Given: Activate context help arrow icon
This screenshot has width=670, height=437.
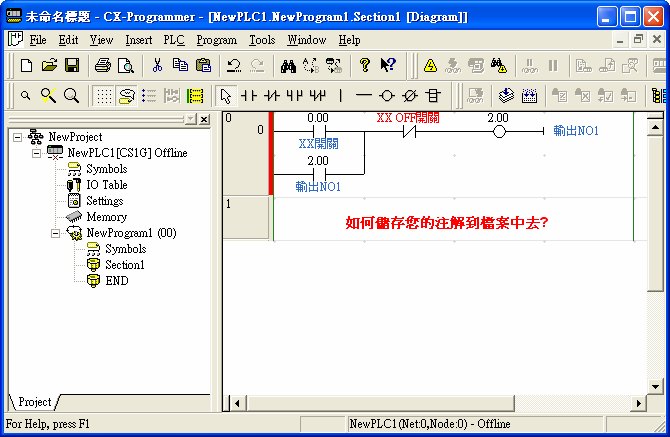Looking at the screenshot, I should pyautogui.click(x=388, y=65).
